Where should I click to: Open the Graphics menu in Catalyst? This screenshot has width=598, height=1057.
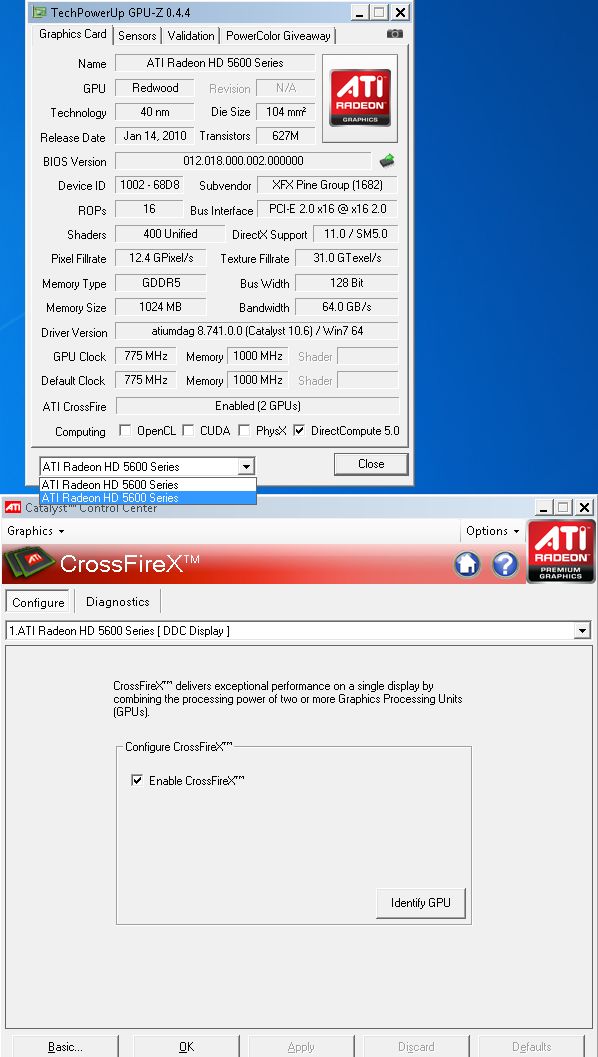click(x=36, y=531)
